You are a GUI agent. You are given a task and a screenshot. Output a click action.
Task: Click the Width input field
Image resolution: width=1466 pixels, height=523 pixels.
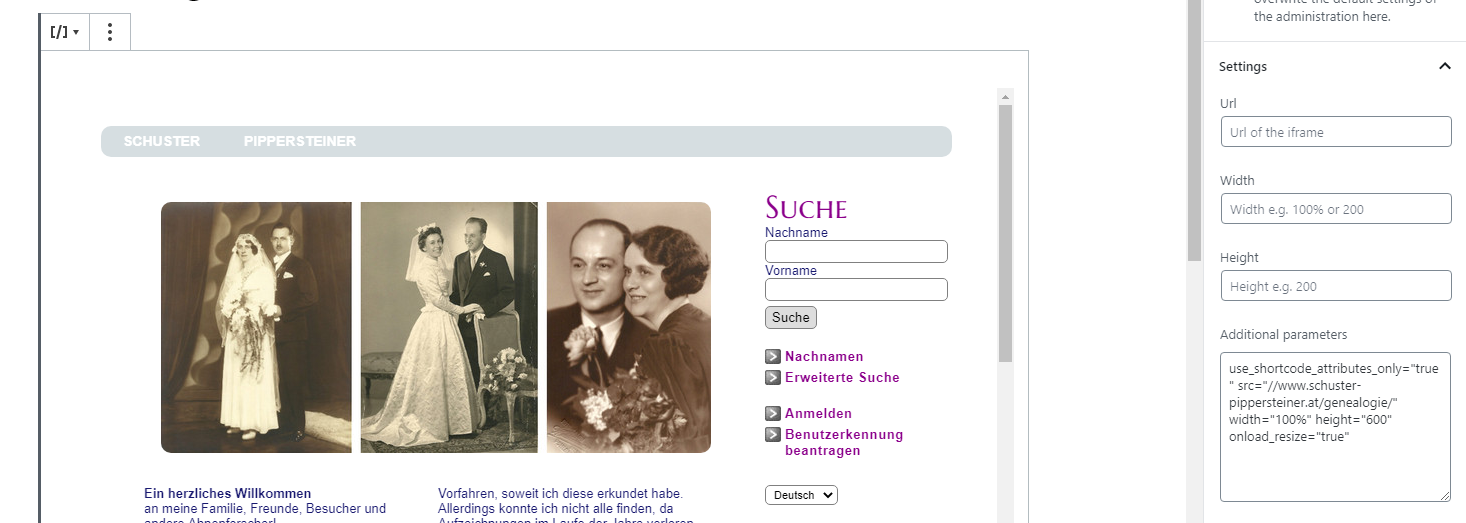click(1336, 209)
